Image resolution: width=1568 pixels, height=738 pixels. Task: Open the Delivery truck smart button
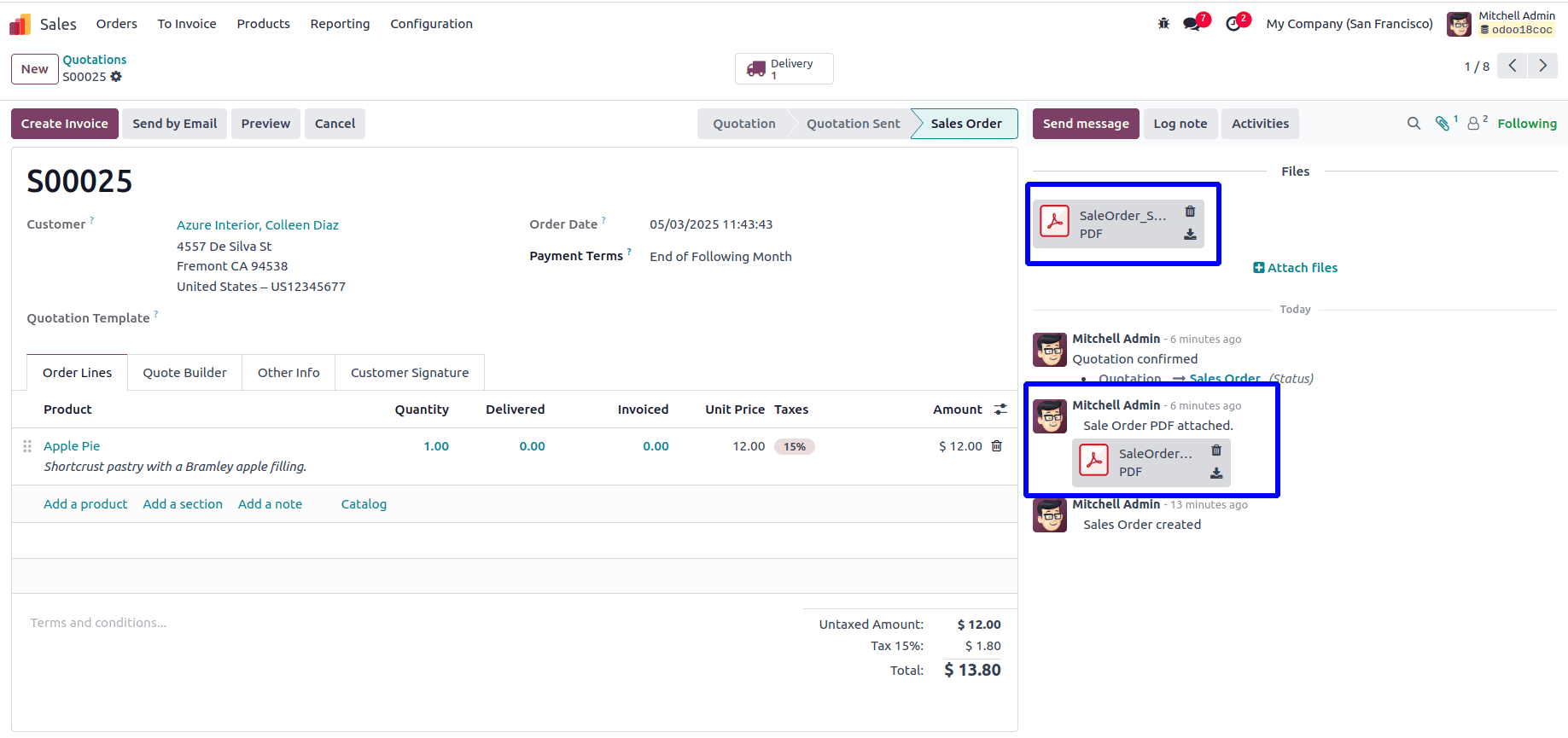click(784, 69)
